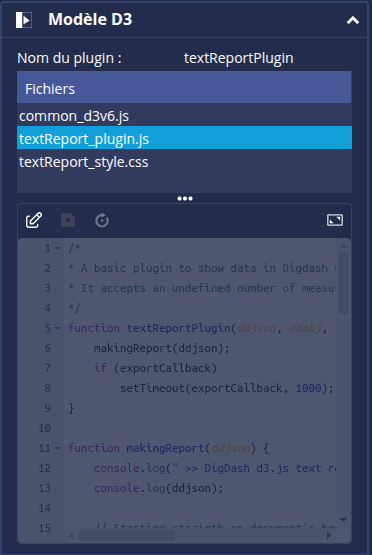Click line number 14 in gutter

tap(45, 508)
